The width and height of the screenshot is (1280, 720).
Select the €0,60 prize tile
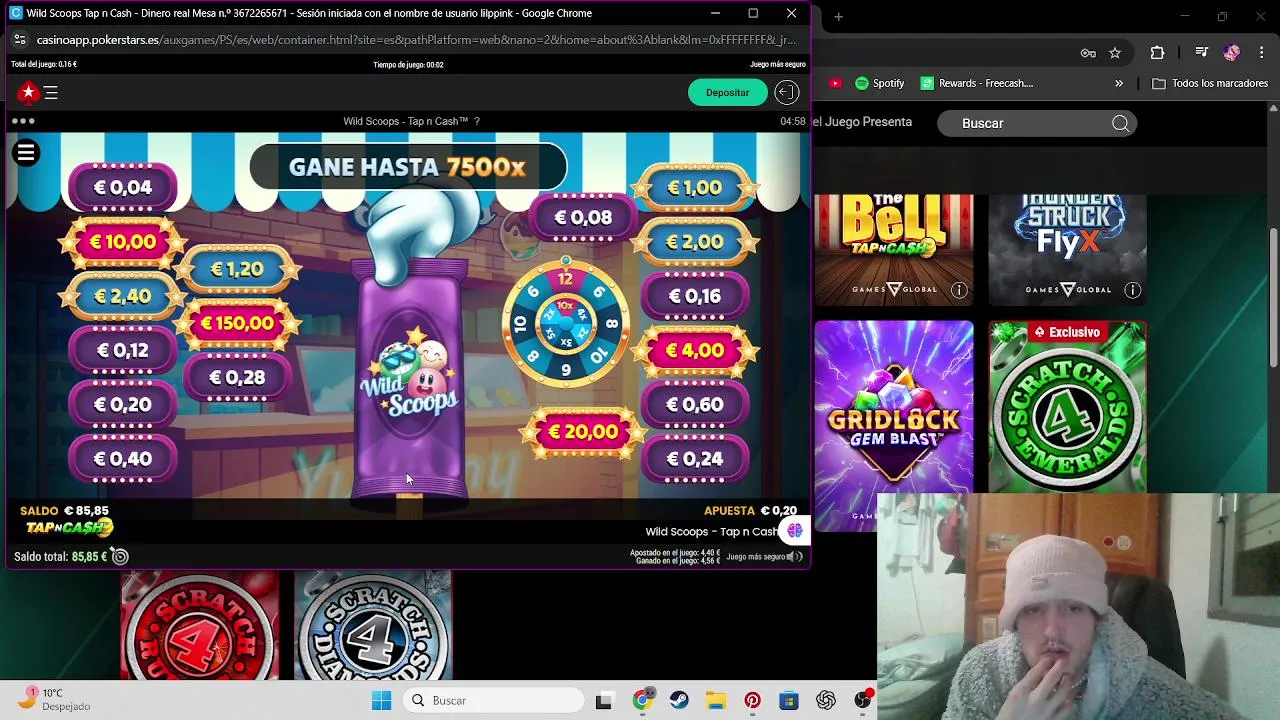click(695, 405)
